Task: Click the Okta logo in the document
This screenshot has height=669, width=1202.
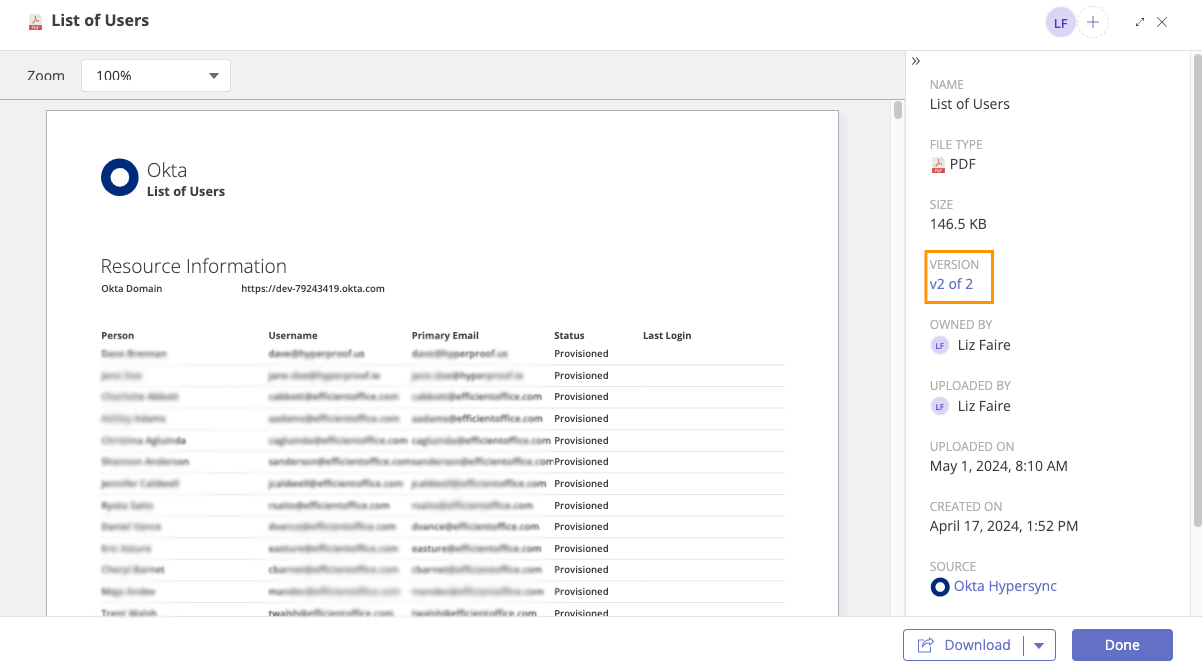Action: coord(120,177)
